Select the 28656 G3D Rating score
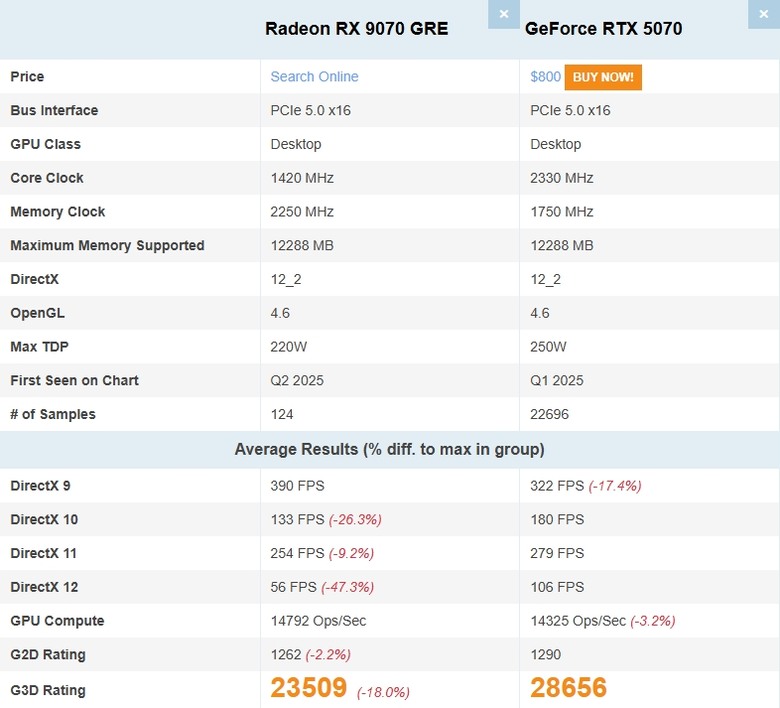The width and height of the screenshot is (780, 708). click(x=569, y=688)
